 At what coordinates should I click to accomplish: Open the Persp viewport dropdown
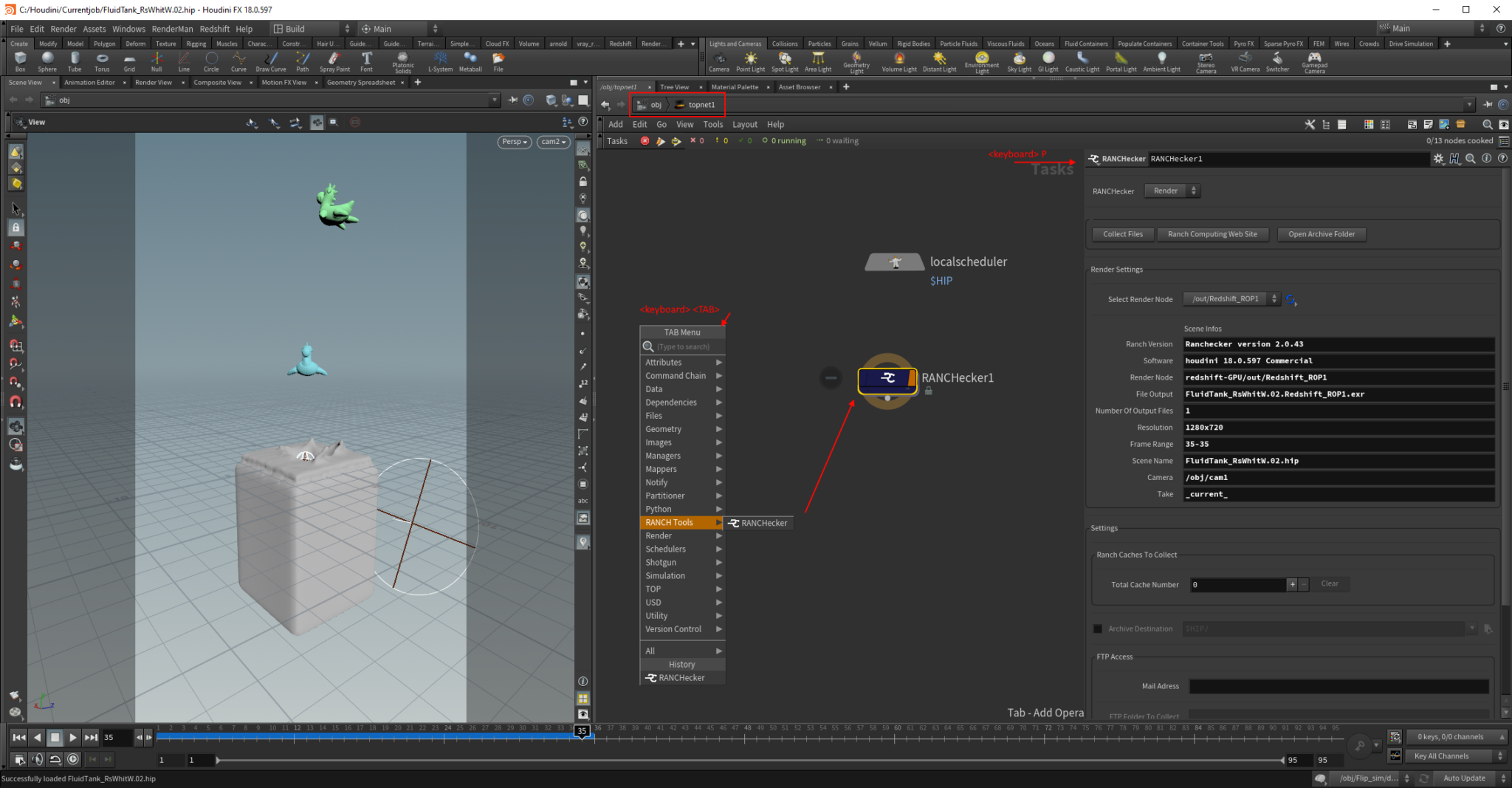tap(514, 142)
